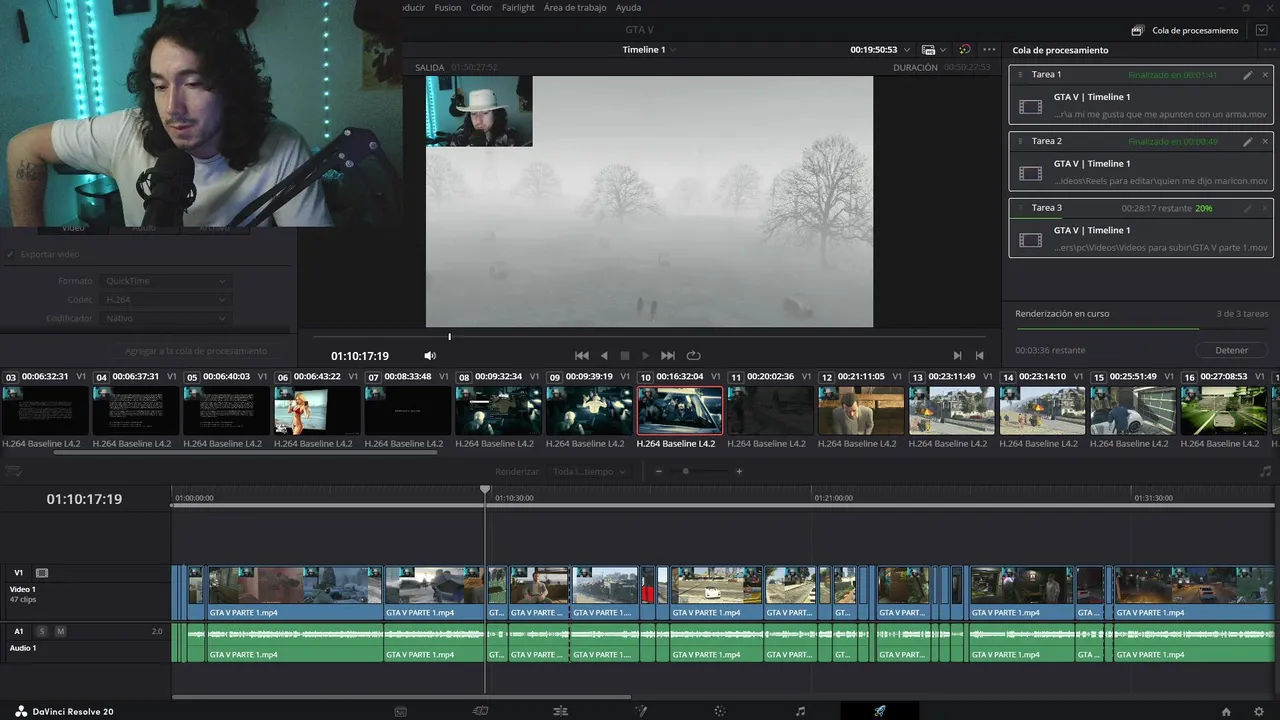Open the Ayuda menu

628,7
